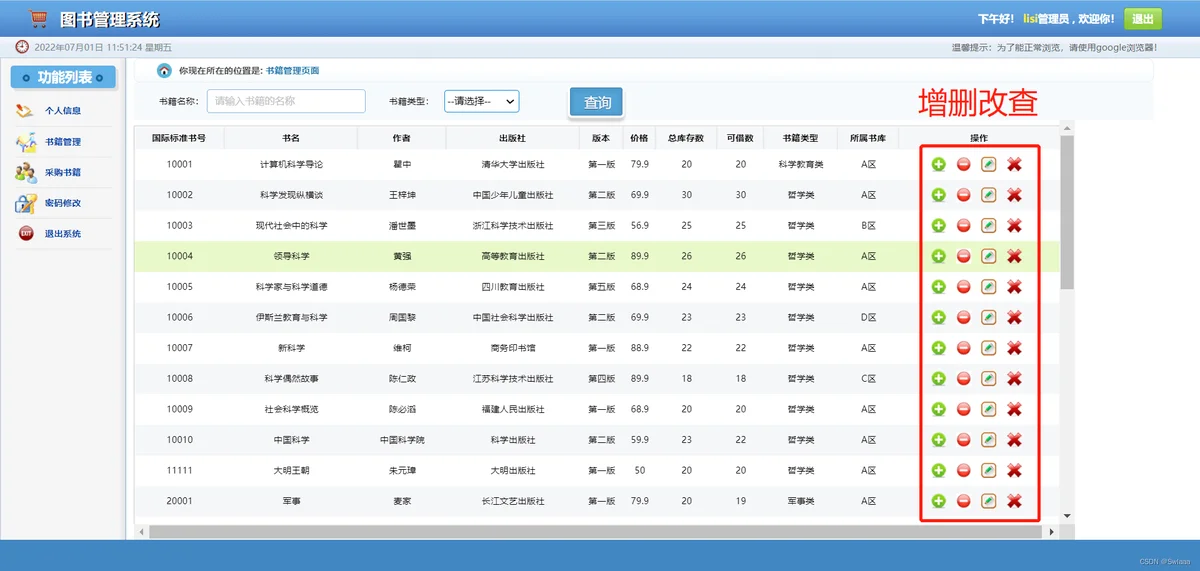
Task: Click the delete X icon in row 20001
Action: click(1014, 501)
